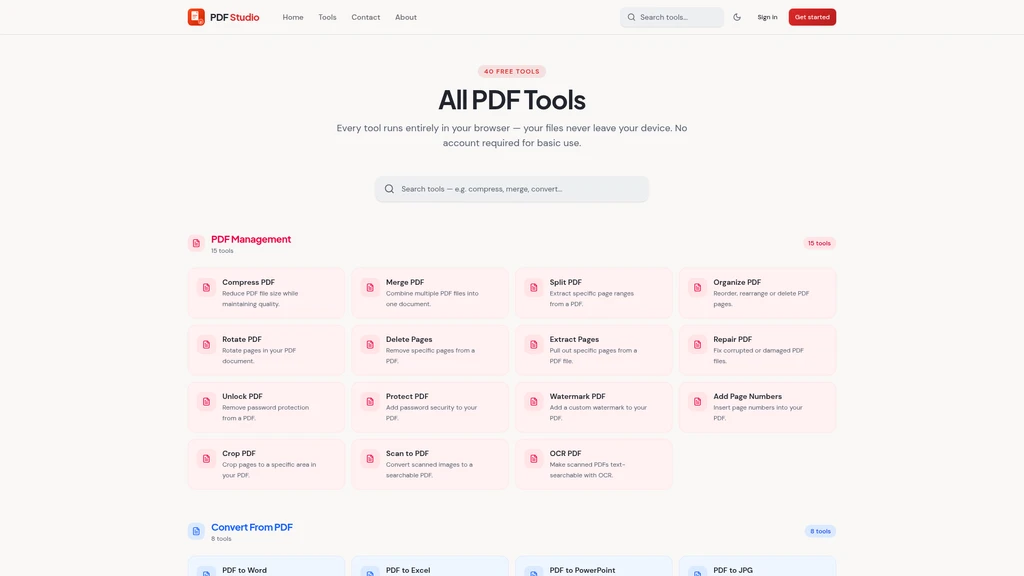Open the Home menu item
The height and width of the screenshot is (576, 1024).
[293, 17]
